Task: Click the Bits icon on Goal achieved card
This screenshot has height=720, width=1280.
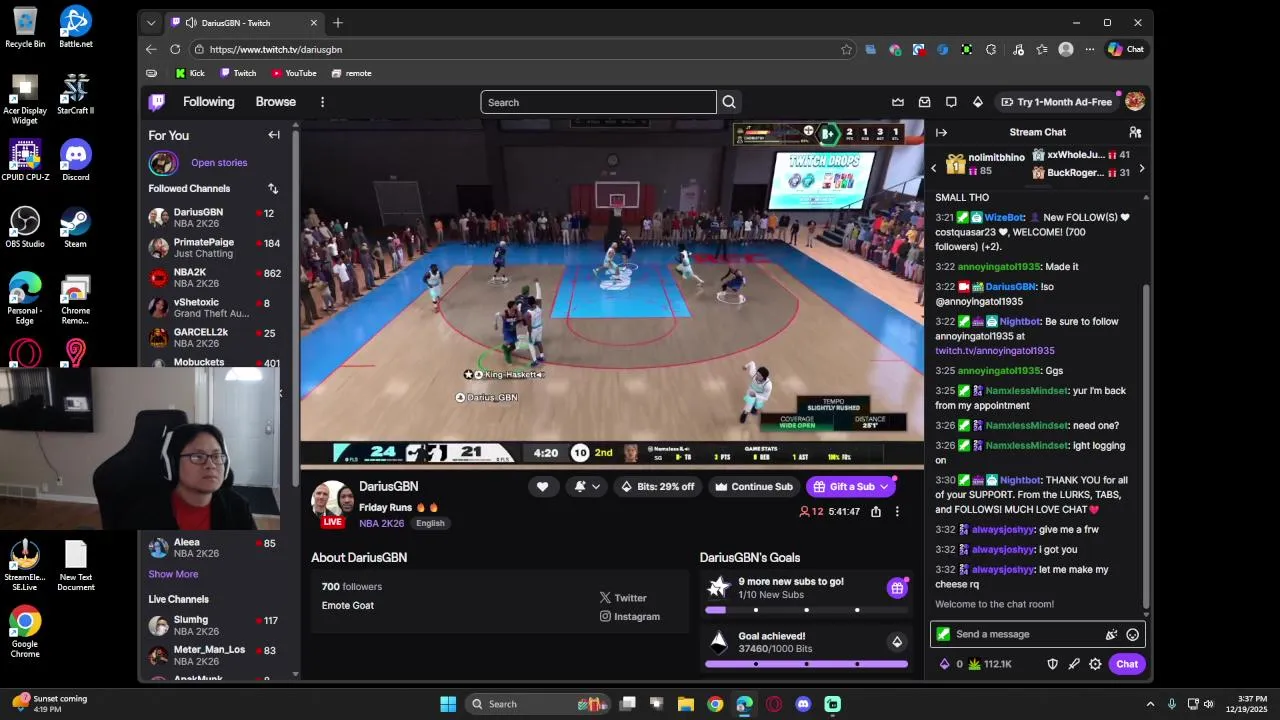Action: coord(897,642)
